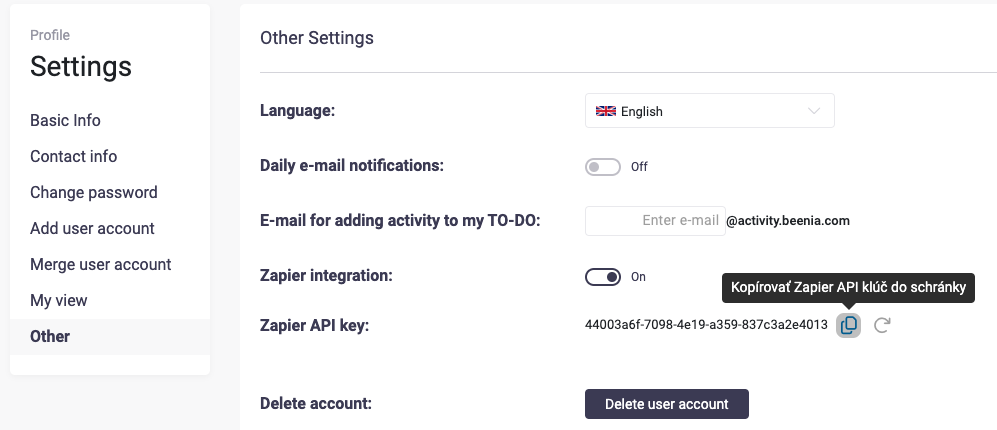997x430 pixels.
Task: Go to Contact info in the sidebar
Action: 73,156
